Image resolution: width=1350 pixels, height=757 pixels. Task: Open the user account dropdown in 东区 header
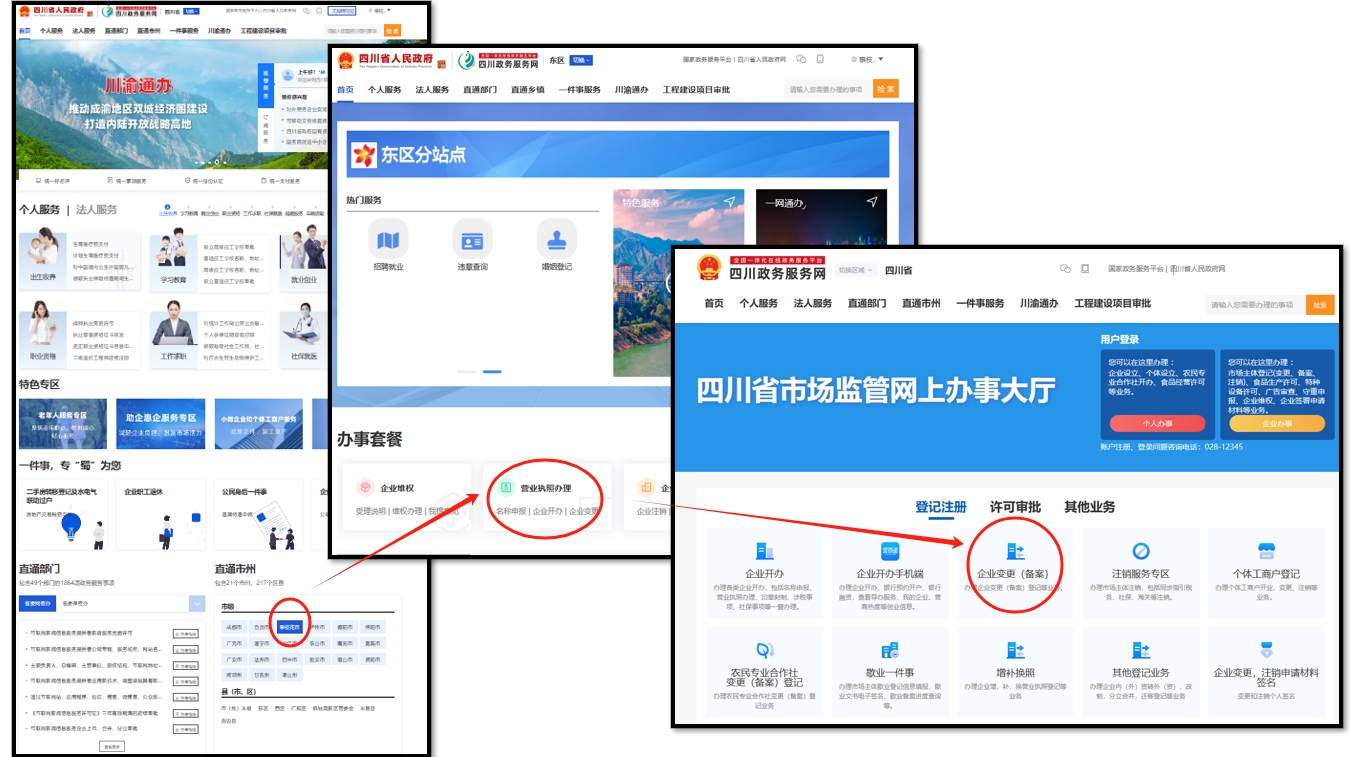tap(866, 60)
